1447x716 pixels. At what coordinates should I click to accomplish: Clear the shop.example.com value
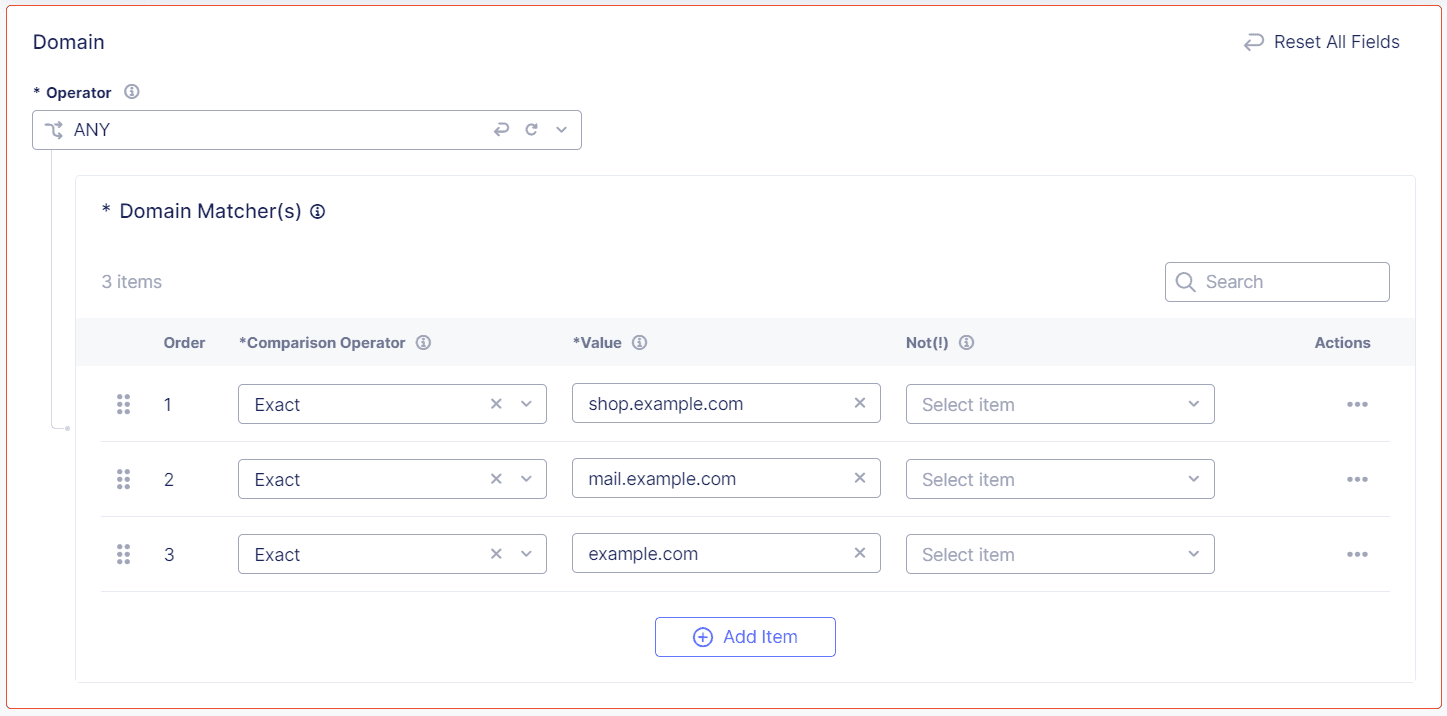pyautogui.click(x=859, y=404)
